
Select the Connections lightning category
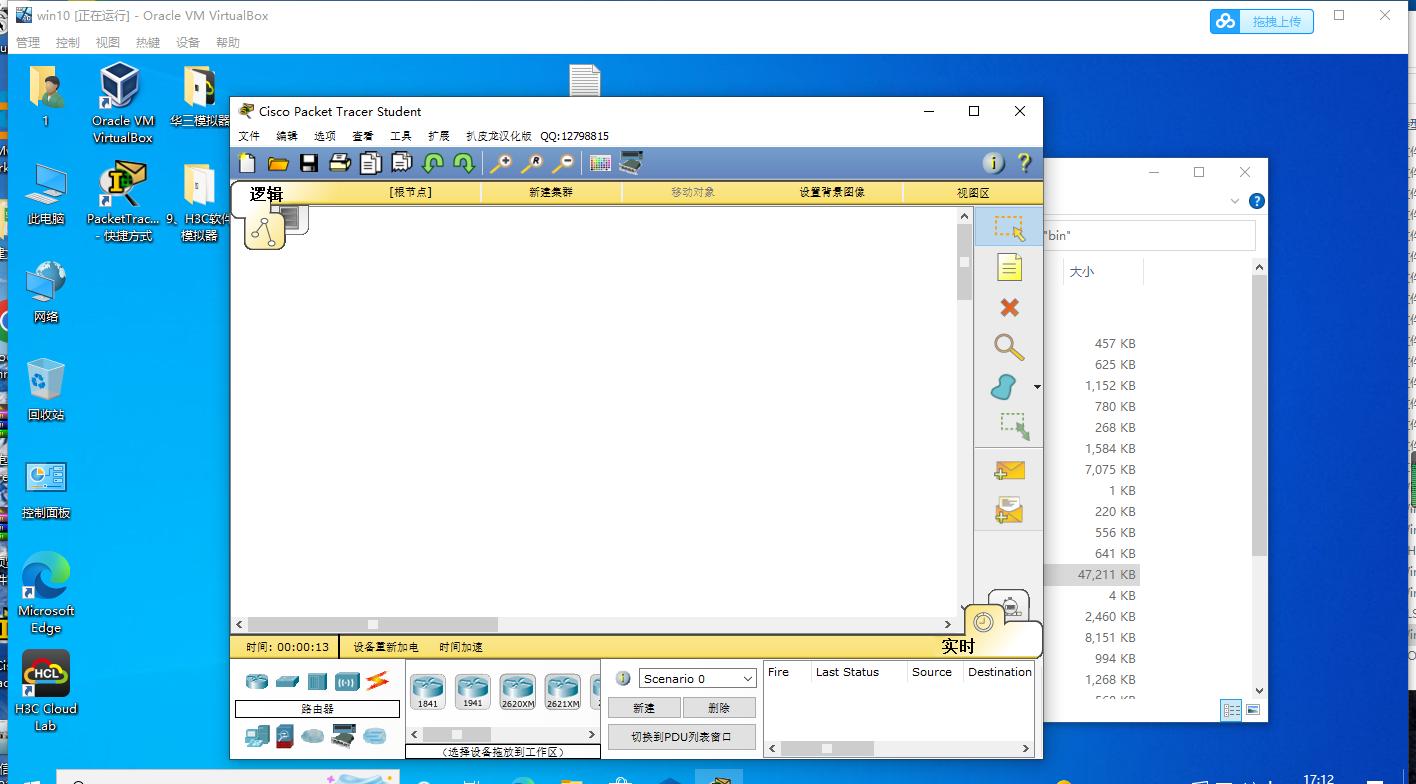377,681
